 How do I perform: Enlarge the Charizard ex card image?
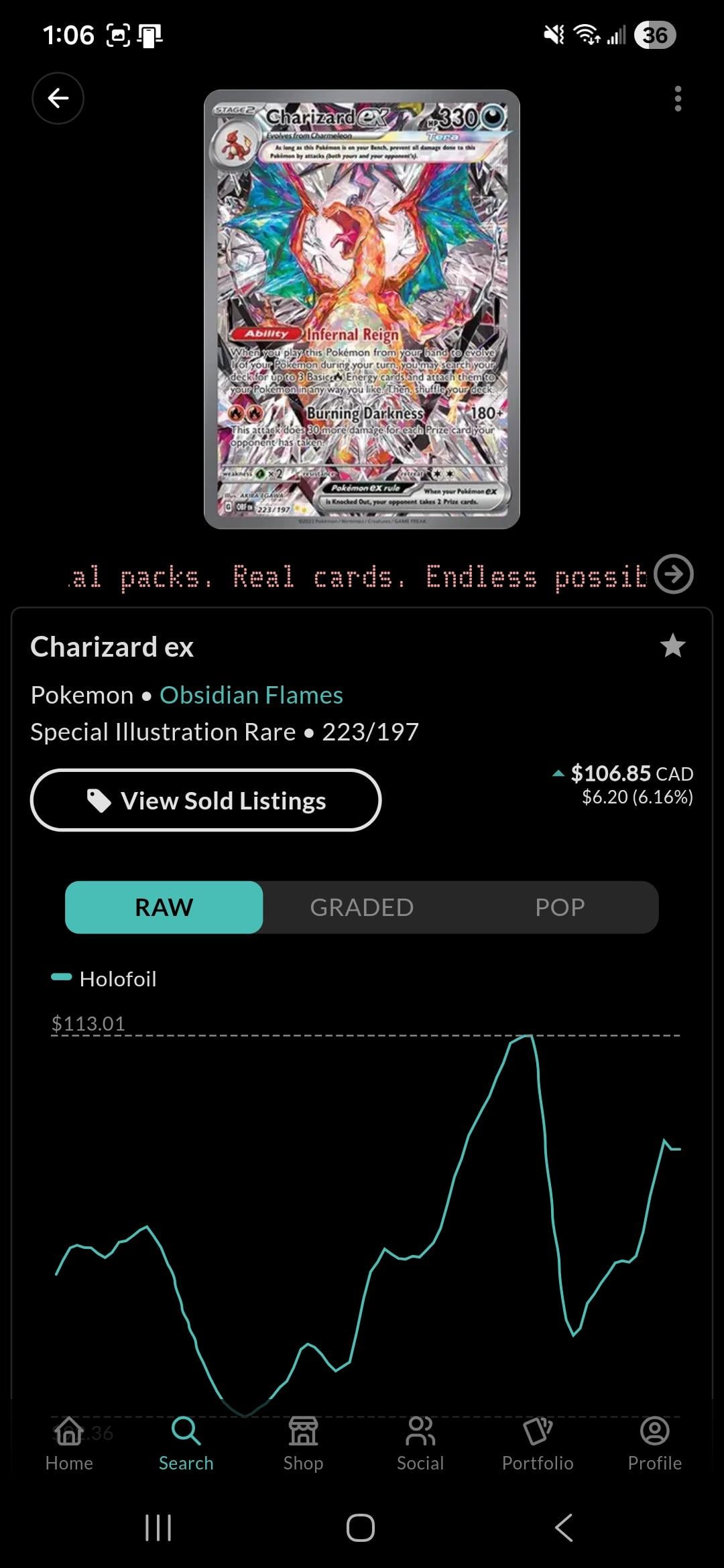362,309
